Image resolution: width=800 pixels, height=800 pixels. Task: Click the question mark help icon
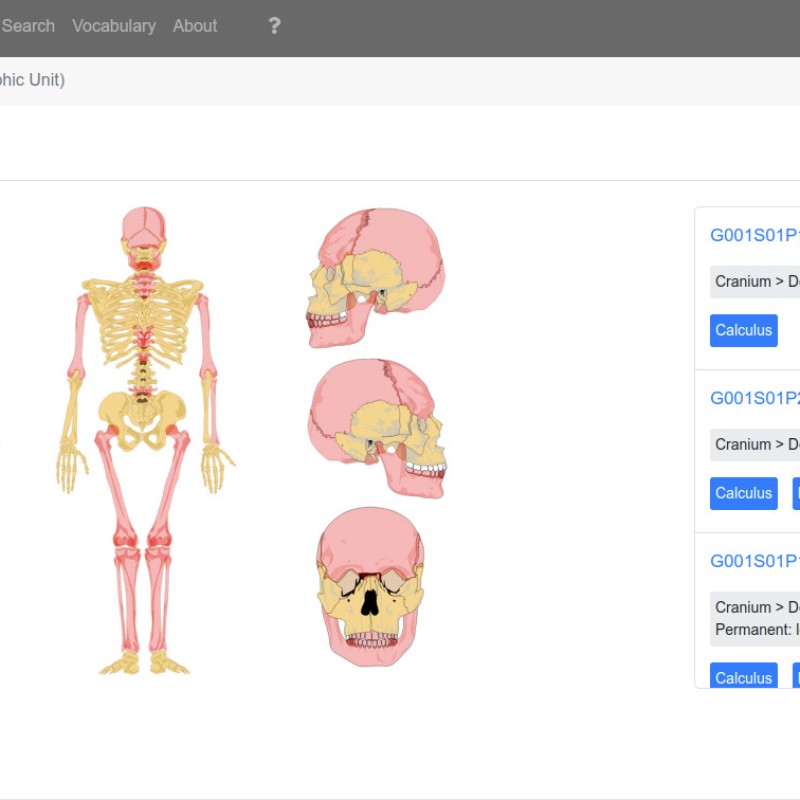(275, 27)
